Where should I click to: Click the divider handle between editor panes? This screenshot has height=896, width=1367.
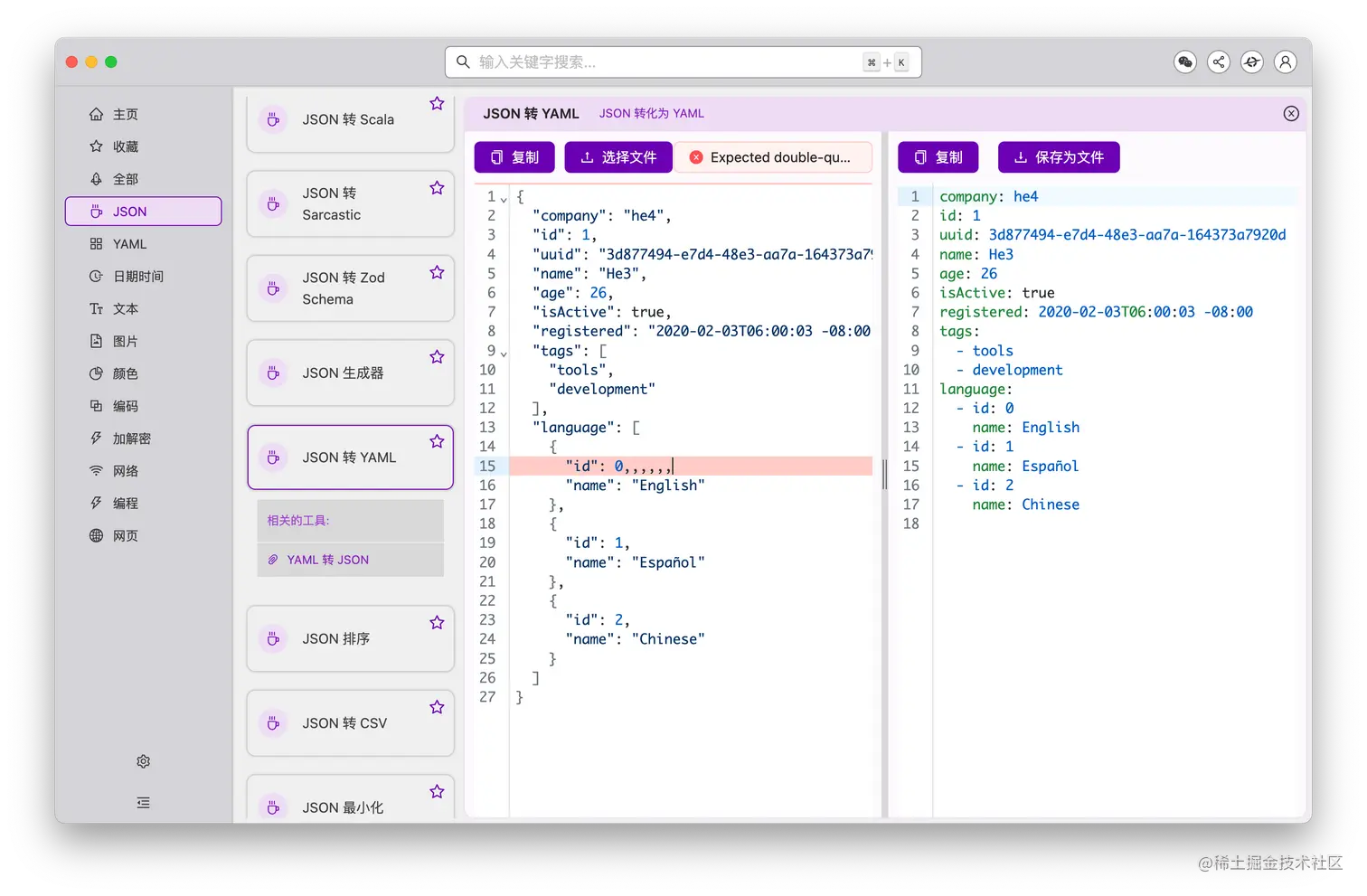[885, 474]
